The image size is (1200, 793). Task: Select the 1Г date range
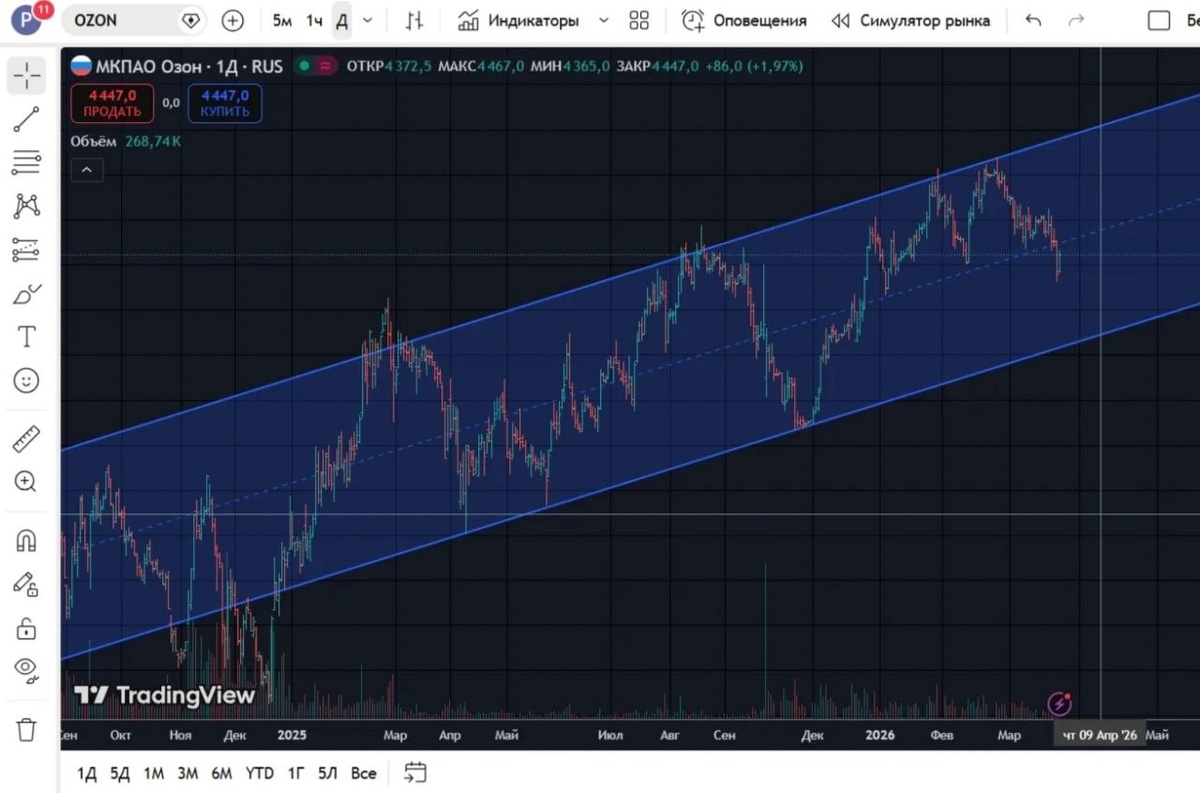tap(296, 773)
